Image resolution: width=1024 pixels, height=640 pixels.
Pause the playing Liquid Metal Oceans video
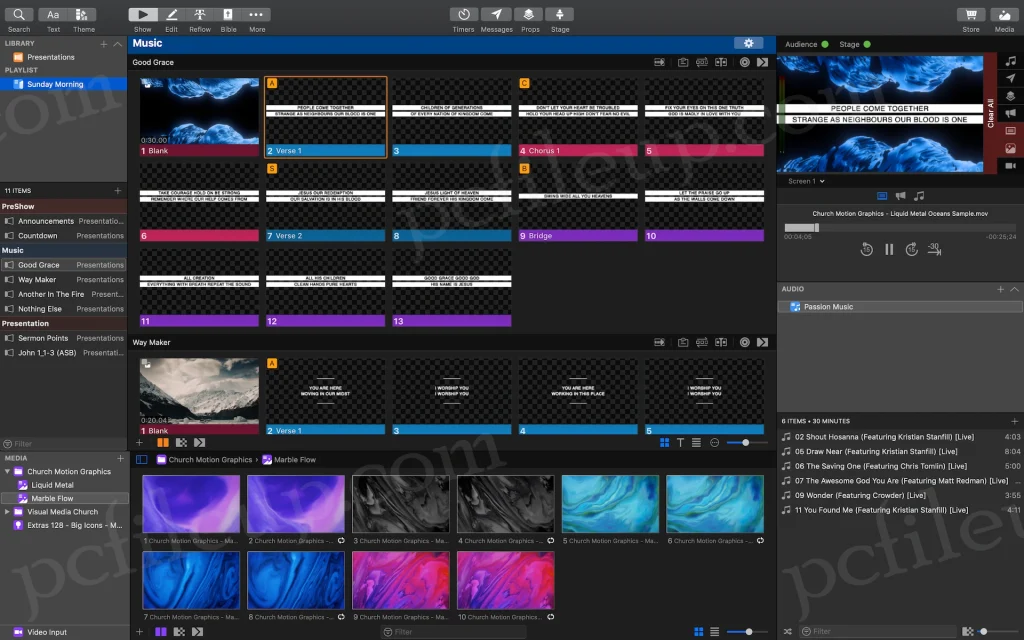coord(889,249)
